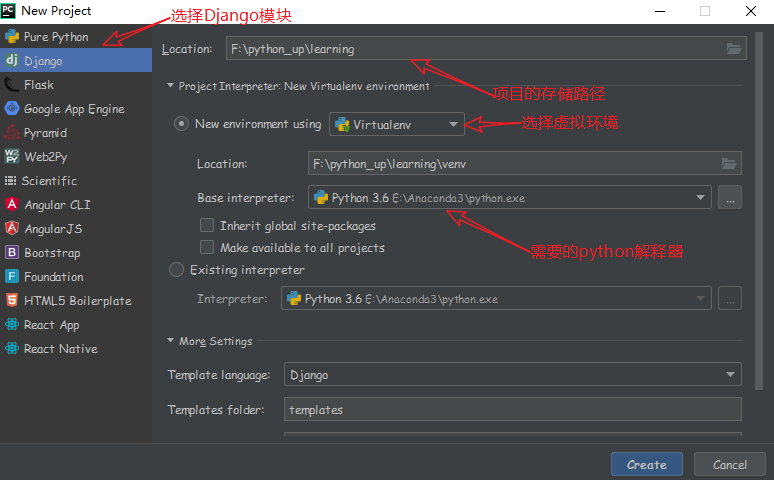Click the Django dj icon in sidebar
The width and height of the screenshot is (774, 480).
(x=12, y=60)
